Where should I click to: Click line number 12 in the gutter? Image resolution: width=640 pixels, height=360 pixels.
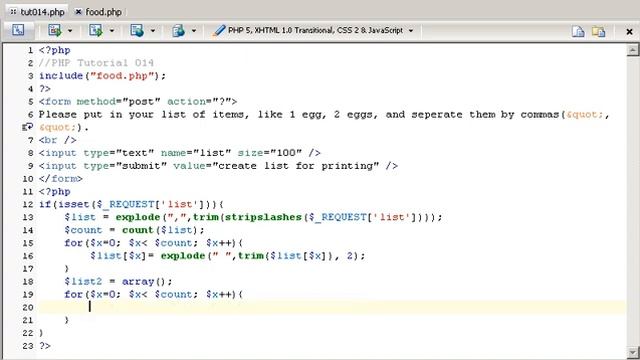(28, 204)
